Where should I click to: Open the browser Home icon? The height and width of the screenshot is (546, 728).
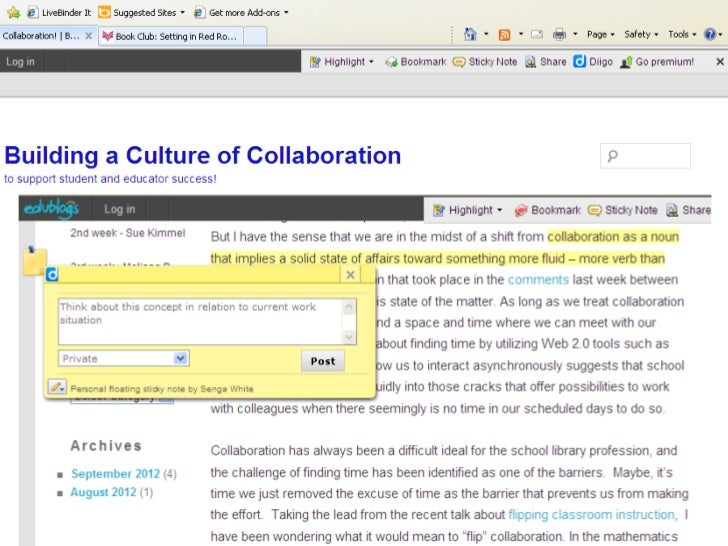(x=470, y=34)
